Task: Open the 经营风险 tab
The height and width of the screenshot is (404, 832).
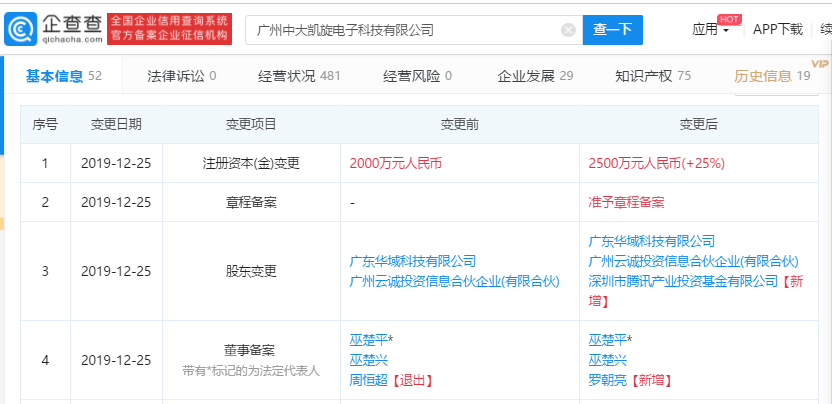Action: 418,76
